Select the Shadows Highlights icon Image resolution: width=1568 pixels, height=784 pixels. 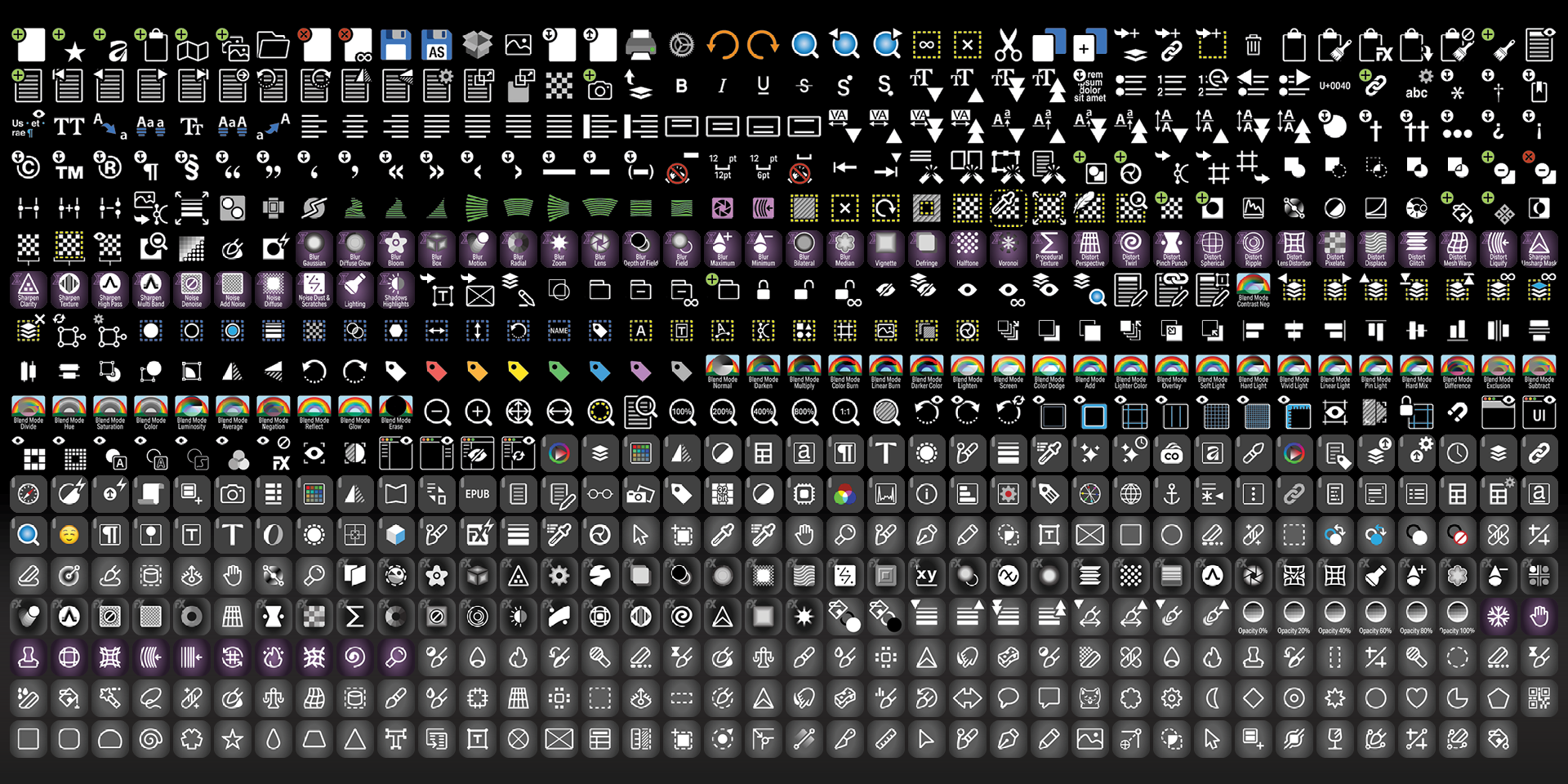coord(396,290)
